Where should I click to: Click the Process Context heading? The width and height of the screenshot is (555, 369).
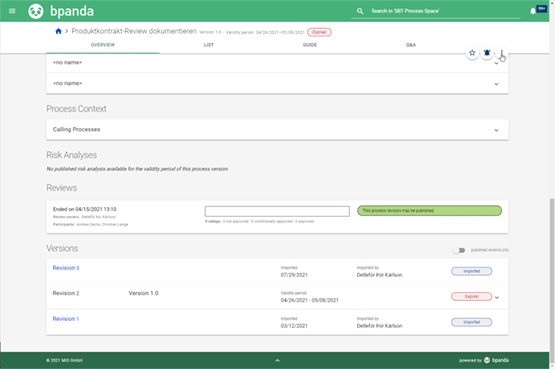click(x=76, y=109)
